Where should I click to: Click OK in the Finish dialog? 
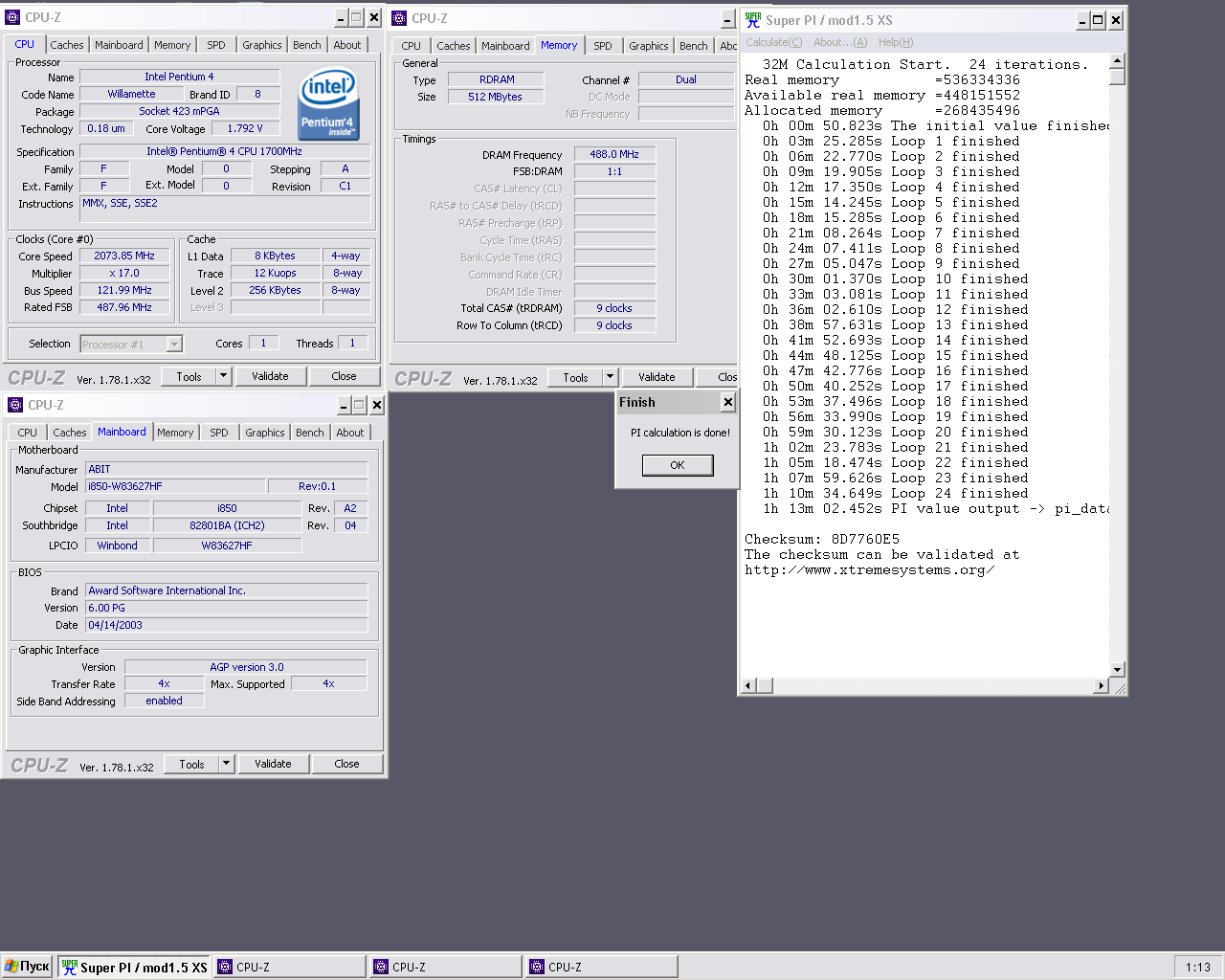678,465
